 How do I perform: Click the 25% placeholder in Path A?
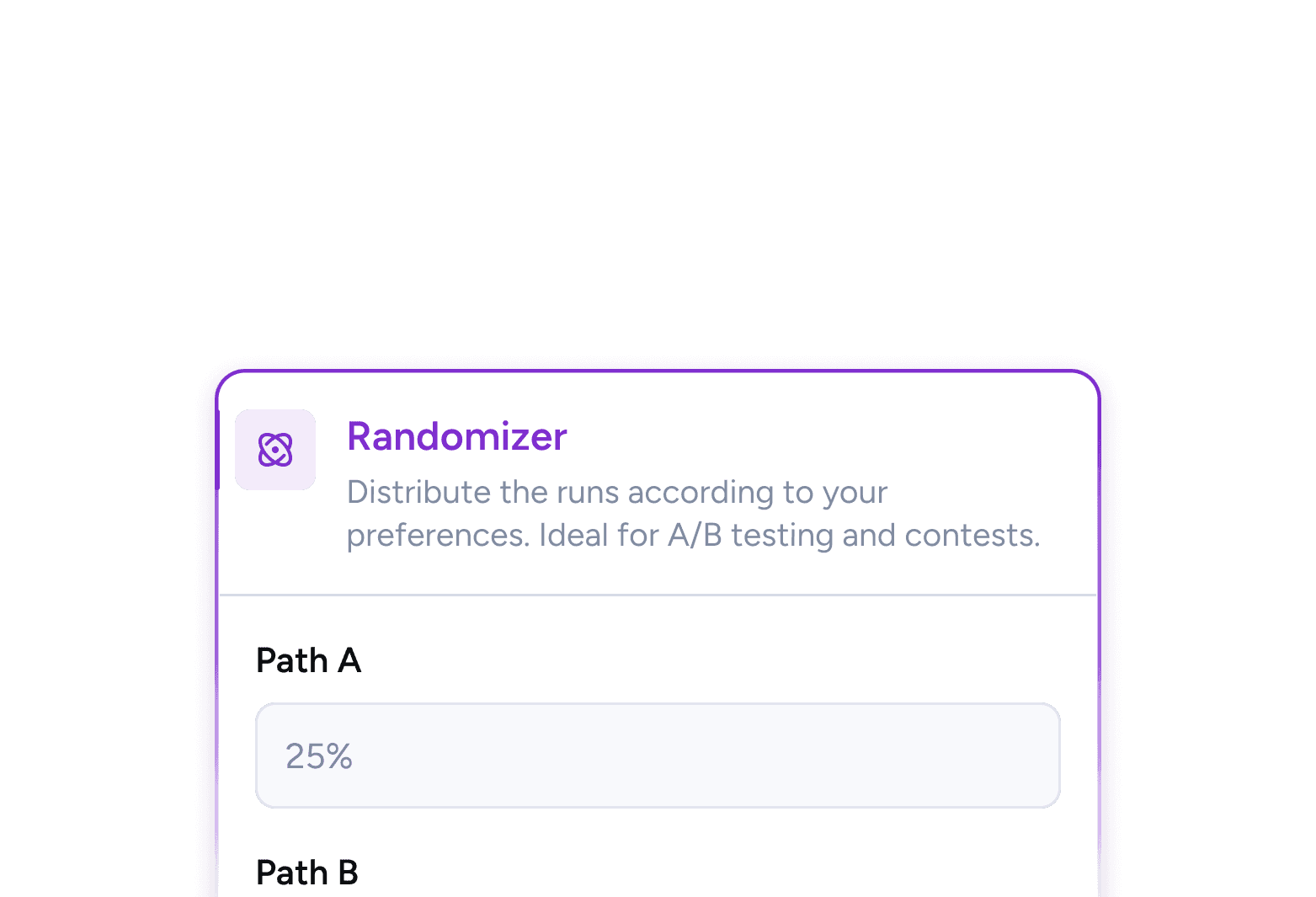click(318, 756)
